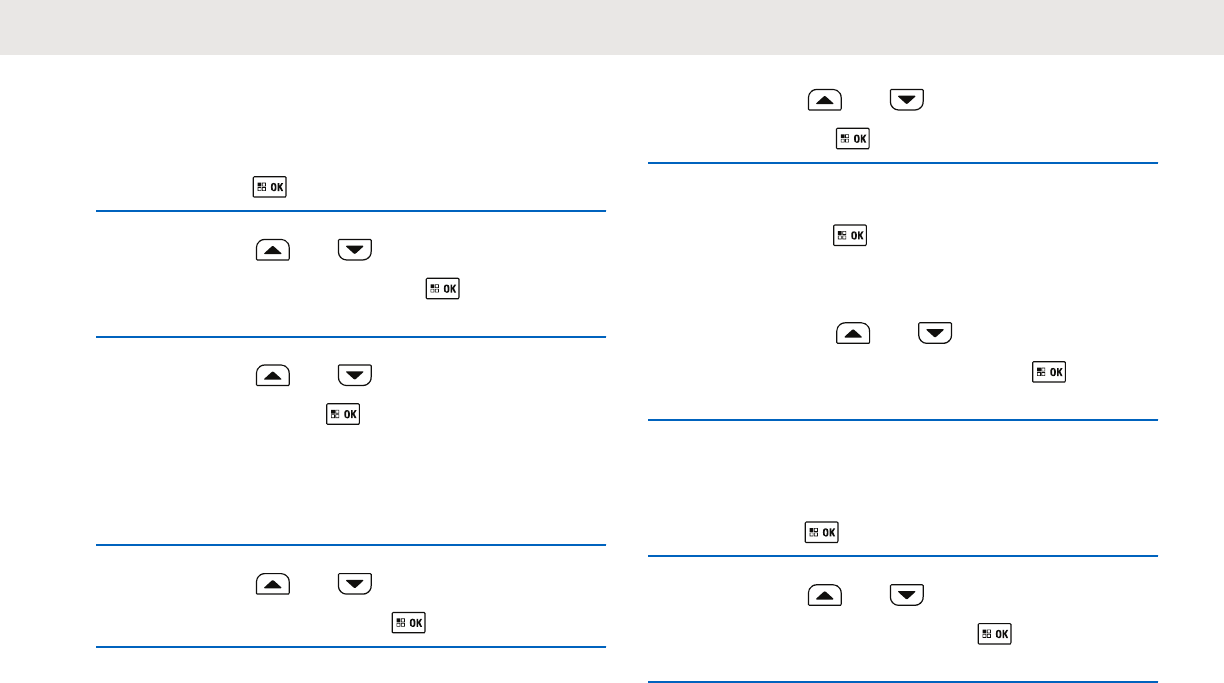Viewport: 1224px width, 683px height.
Task: Click the fourth OK key icon in right column
Action: coord(821,533)
